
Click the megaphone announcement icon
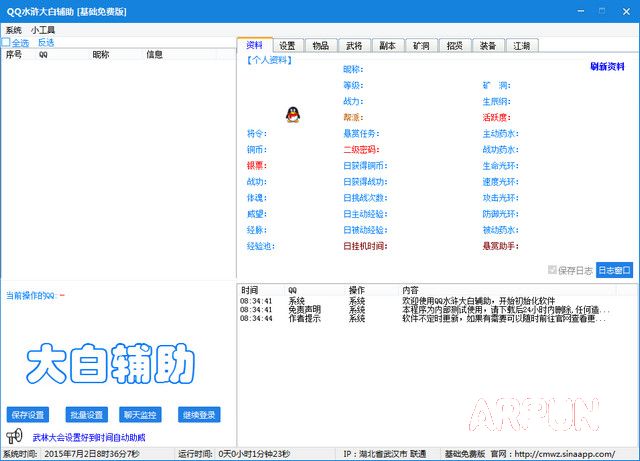click(15, 436)
